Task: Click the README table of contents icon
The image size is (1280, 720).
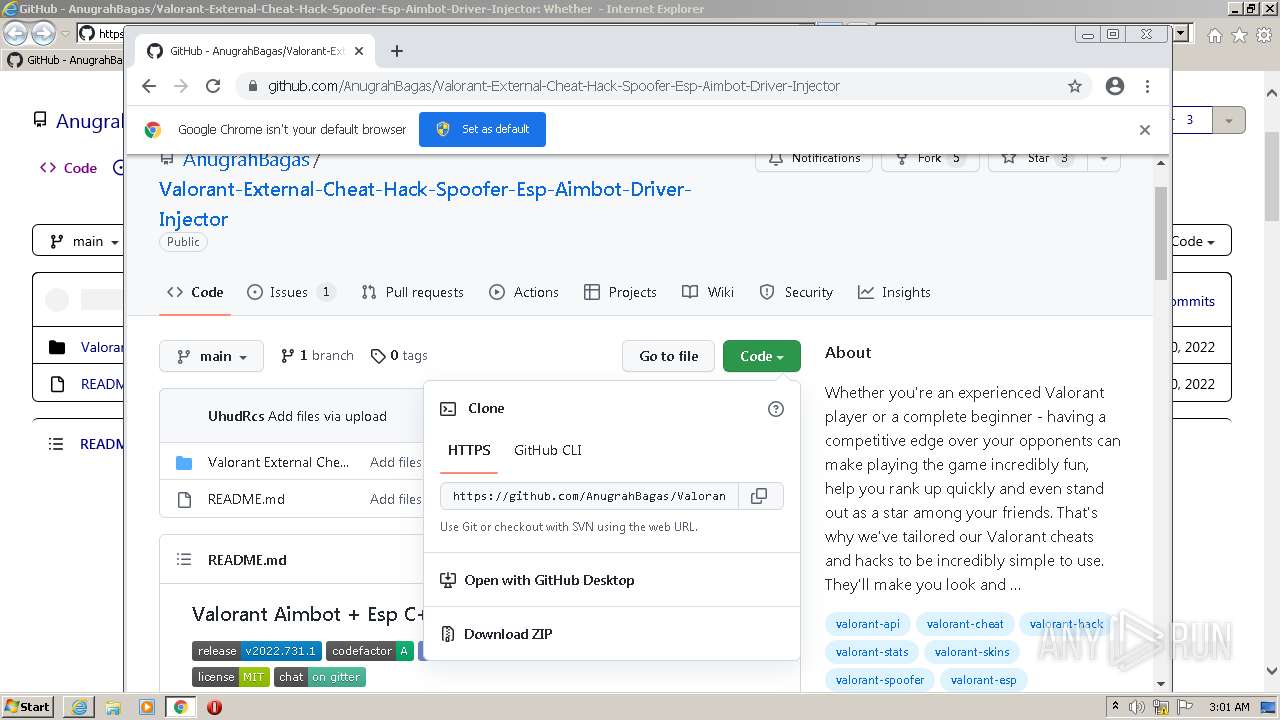Action: click(x=184, y=560)
